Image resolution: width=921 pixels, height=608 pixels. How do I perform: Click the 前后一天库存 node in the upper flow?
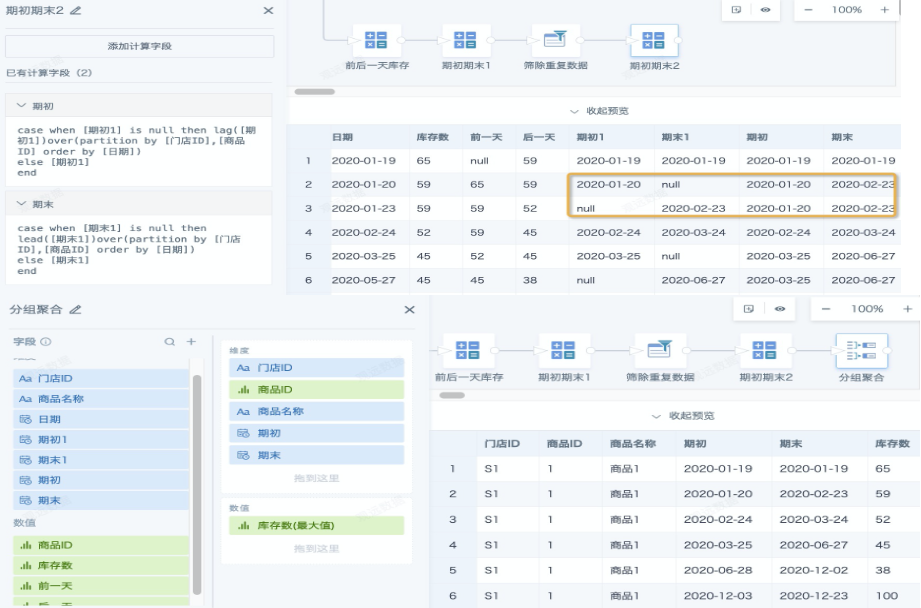376,41
